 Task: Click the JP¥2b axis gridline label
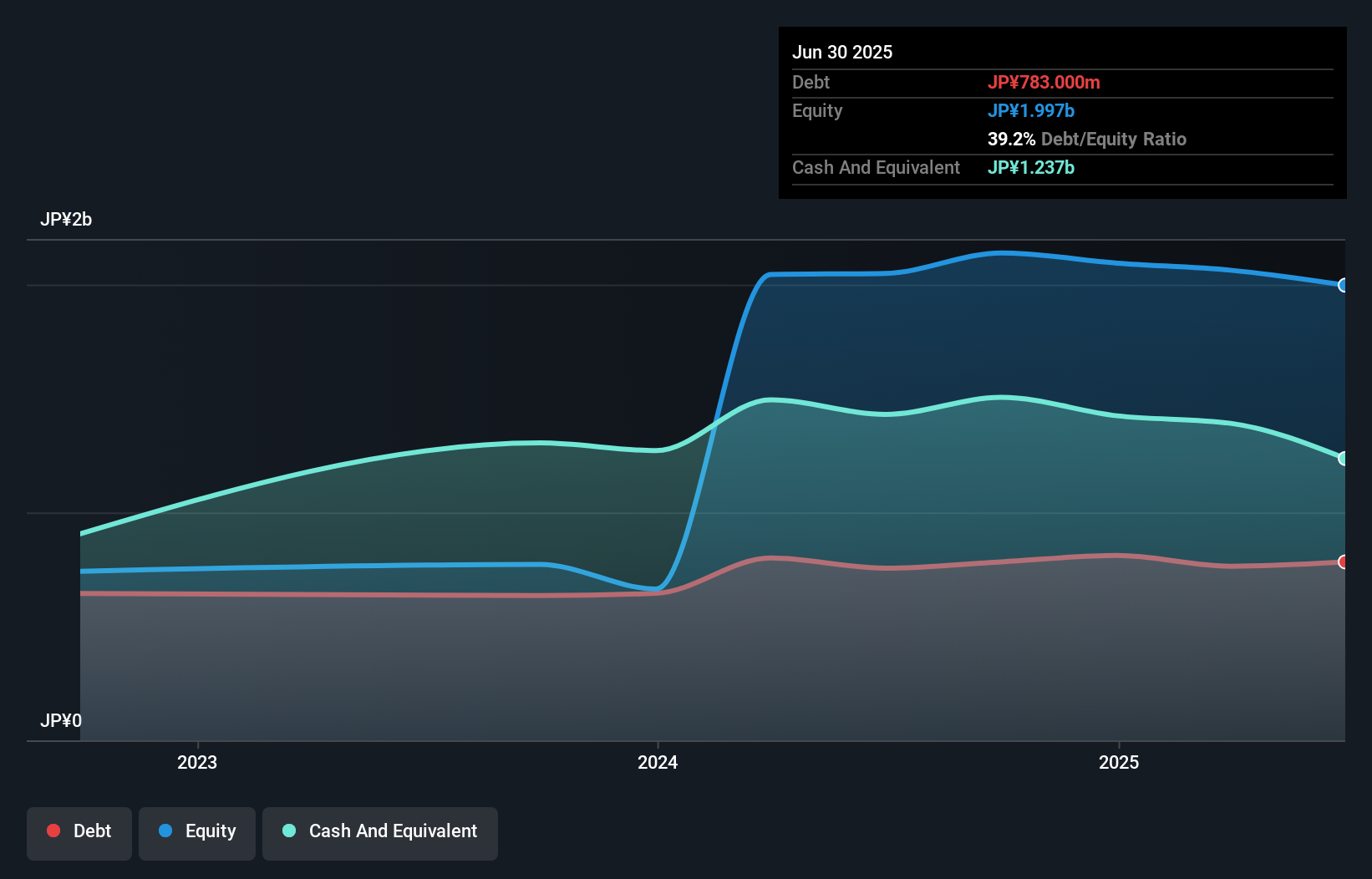[x=67, y=220]
